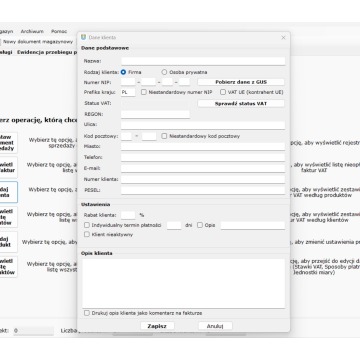The height and width of the screenshot is (360, 360).
Task: Mark the Klient nieaktywny checkbox
Action: click(87, 234)
